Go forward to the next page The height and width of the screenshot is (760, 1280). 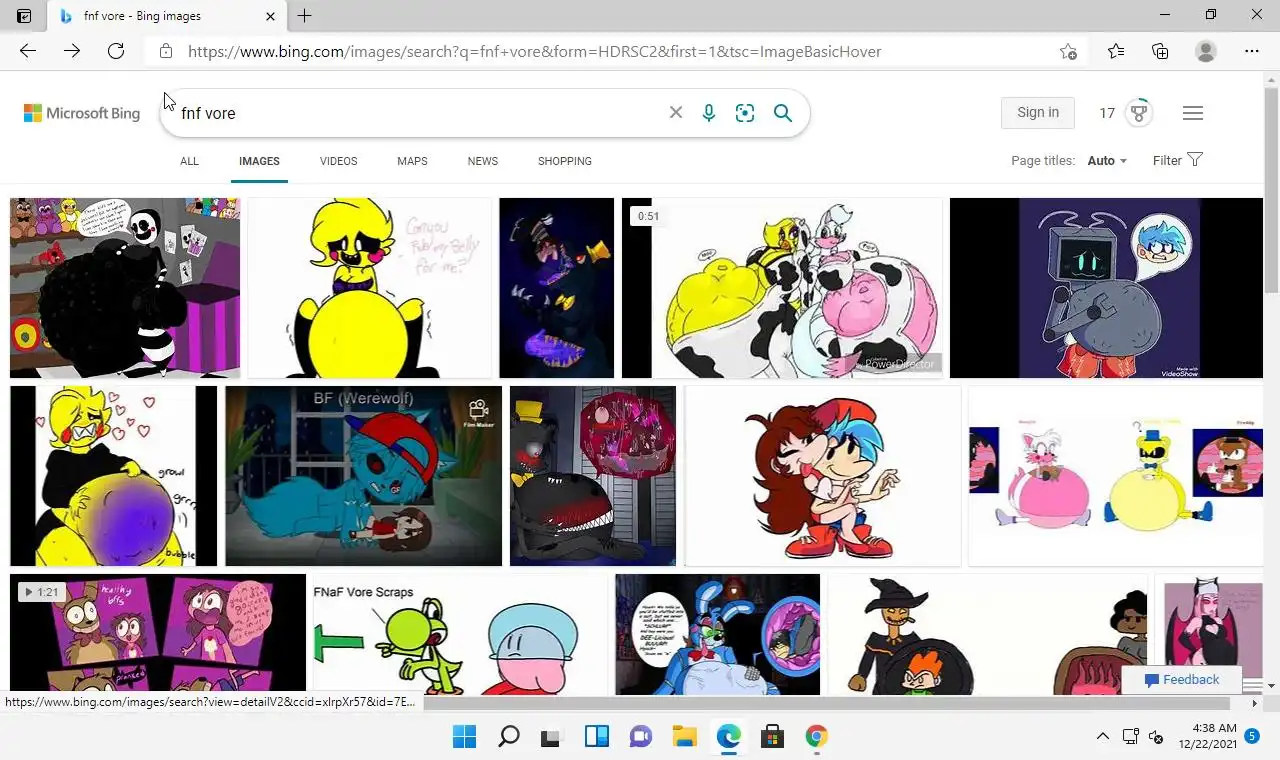tap(72, 51)
